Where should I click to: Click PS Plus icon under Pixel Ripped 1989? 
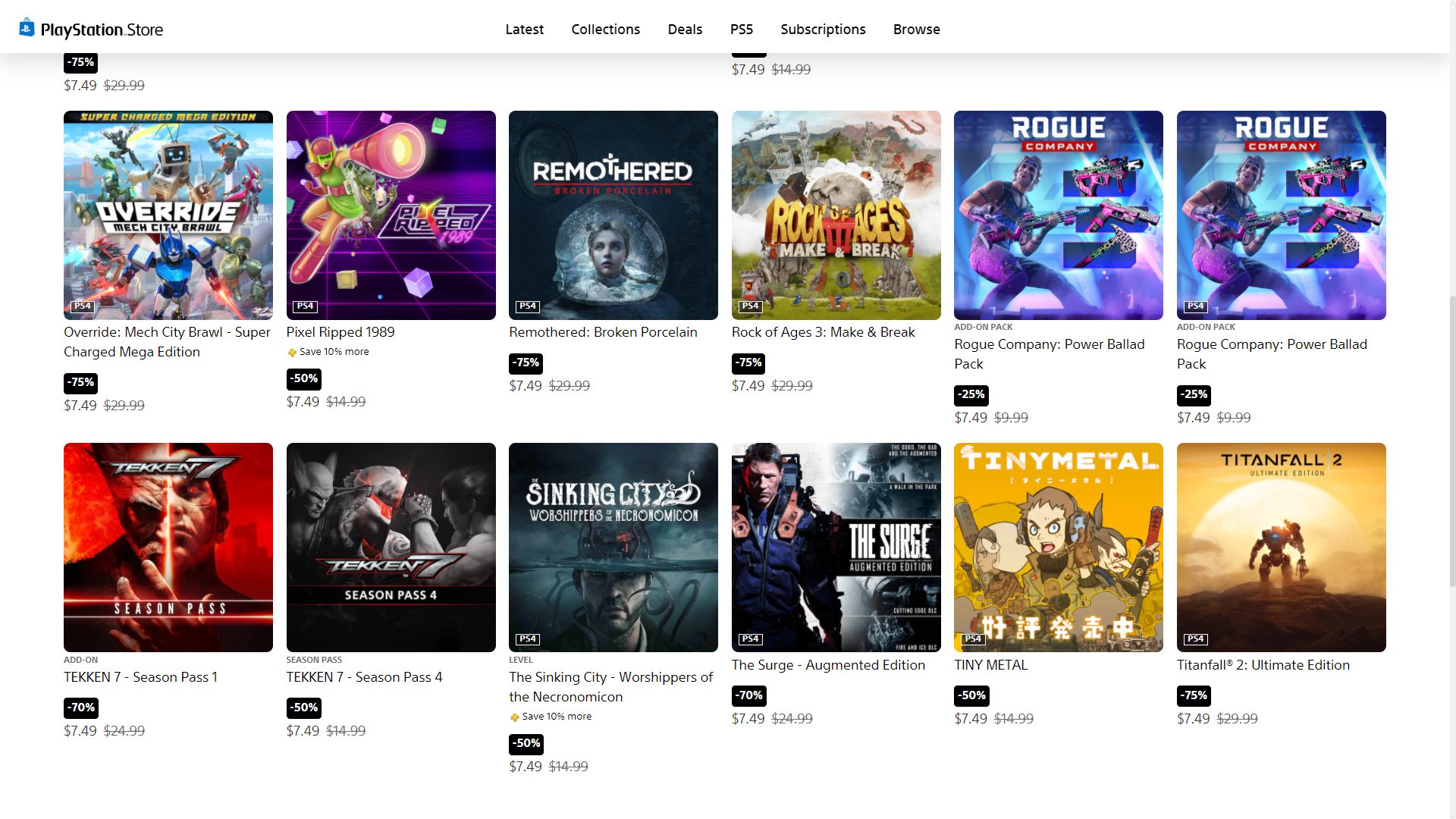292,353
